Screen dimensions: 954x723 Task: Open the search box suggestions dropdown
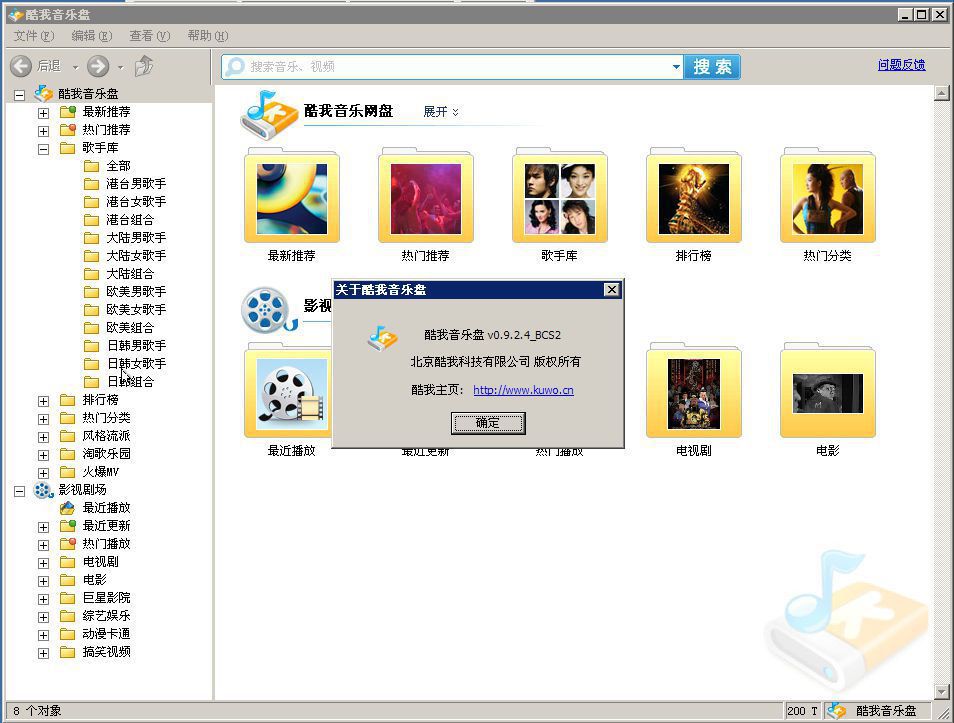[x=676, y=66]
